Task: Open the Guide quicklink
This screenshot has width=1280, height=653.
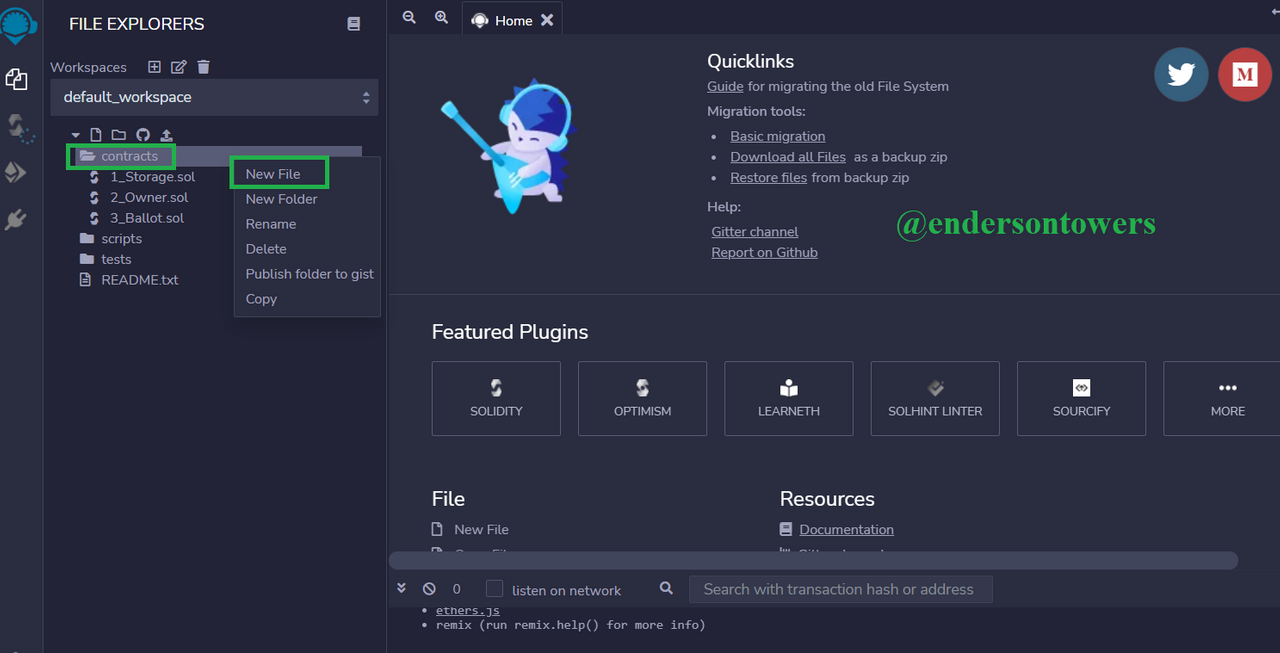Action: pyautogui.click(x=725, y=86)
